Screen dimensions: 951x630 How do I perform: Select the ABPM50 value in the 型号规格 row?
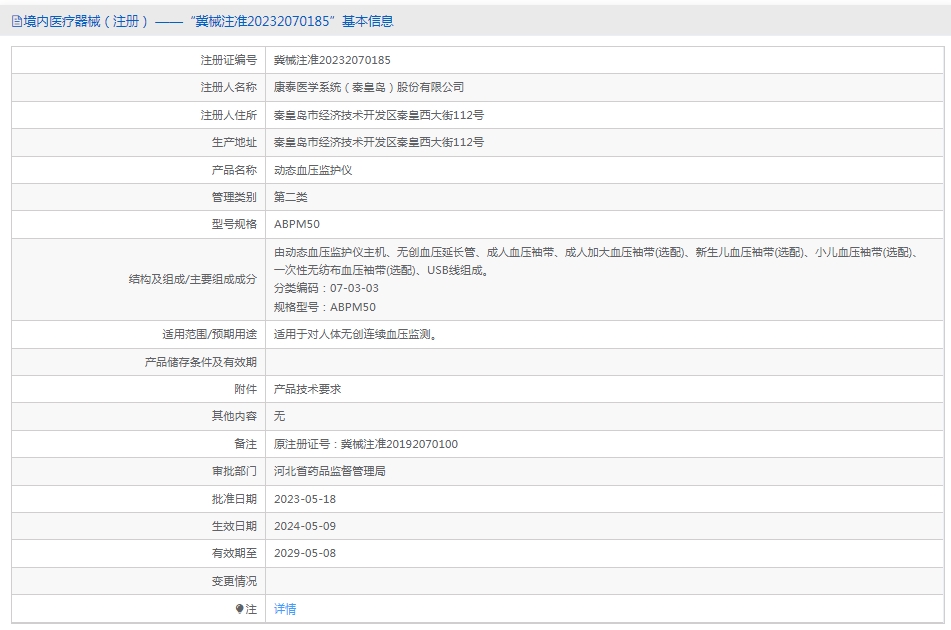pyautogui.click(x=297, y=224)
